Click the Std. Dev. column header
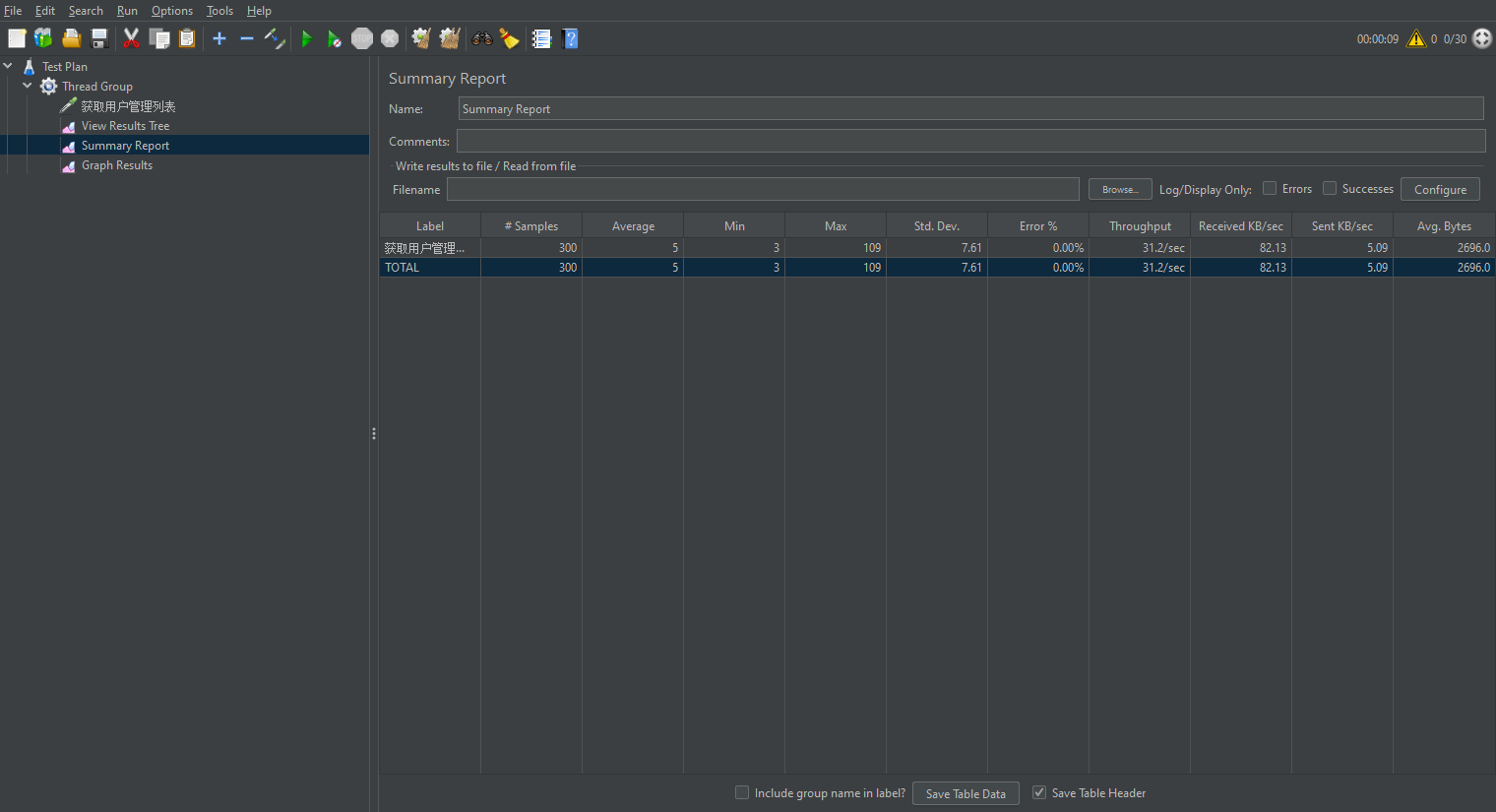 [x=937, y=225]
